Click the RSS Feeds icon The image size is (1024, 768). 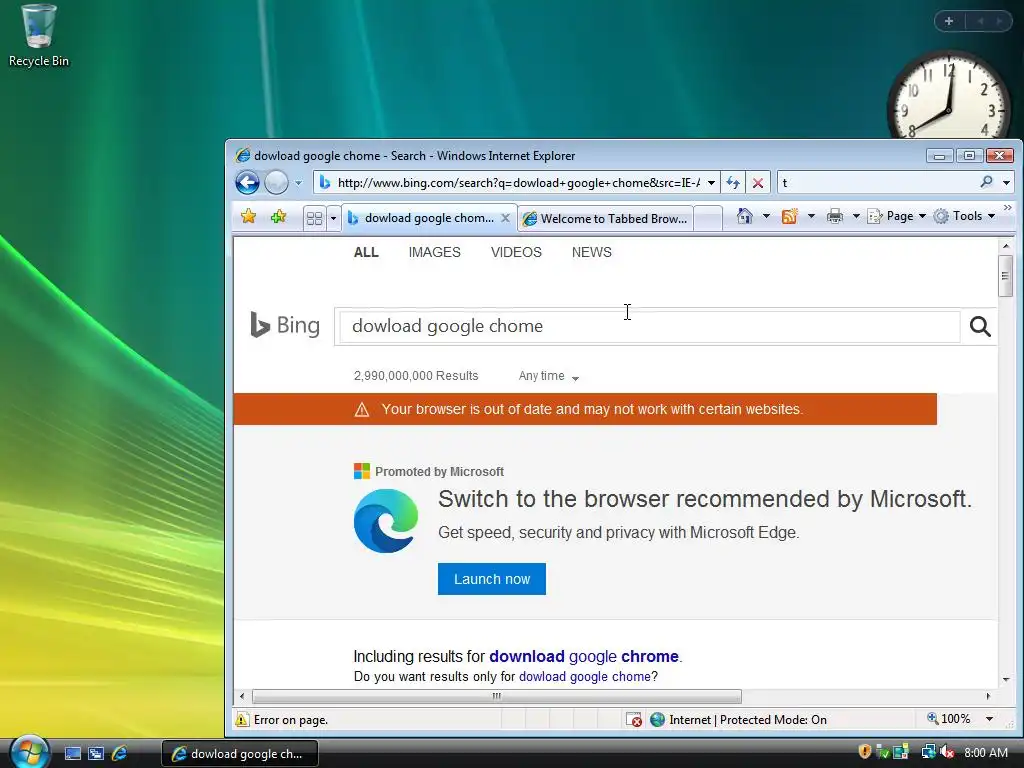(790, 216)
